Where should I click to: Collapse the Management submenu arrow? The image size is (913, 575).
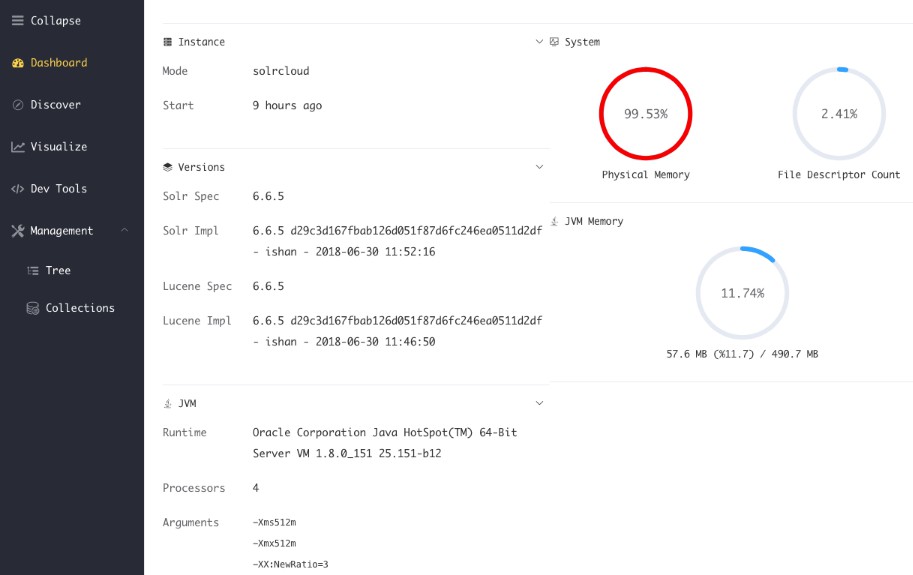124,231
